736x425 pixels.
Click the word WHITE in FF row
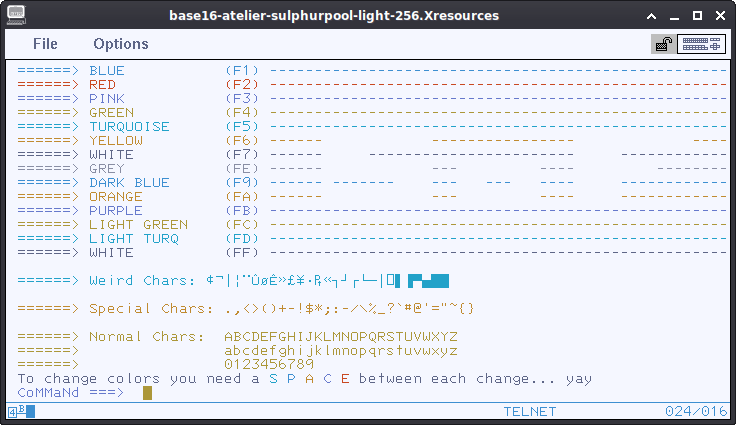point(112,253)
